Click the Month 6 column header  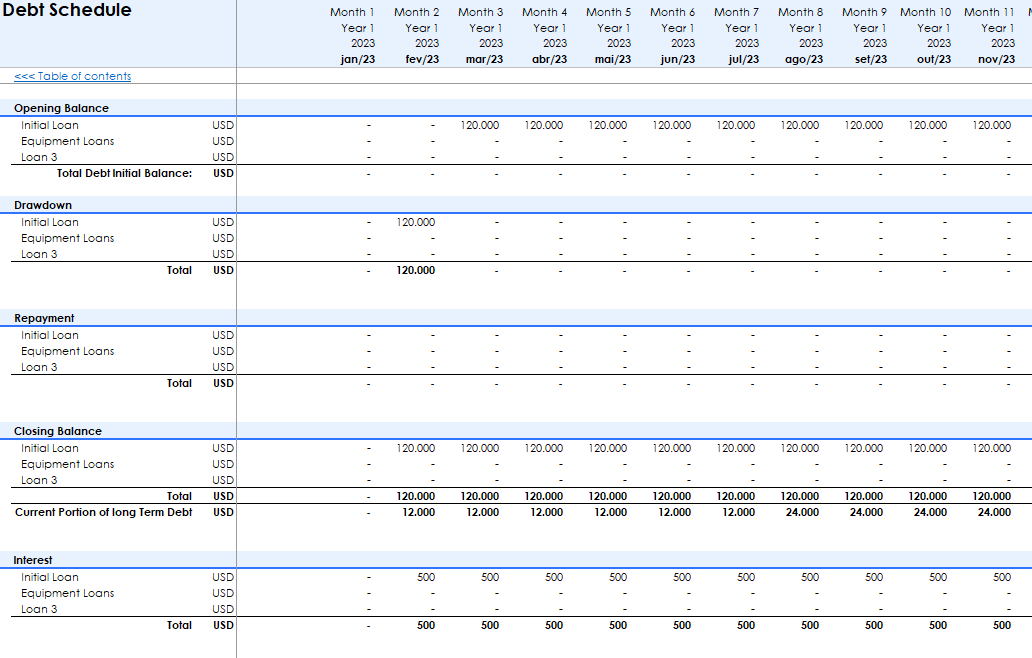pos(672,12)
